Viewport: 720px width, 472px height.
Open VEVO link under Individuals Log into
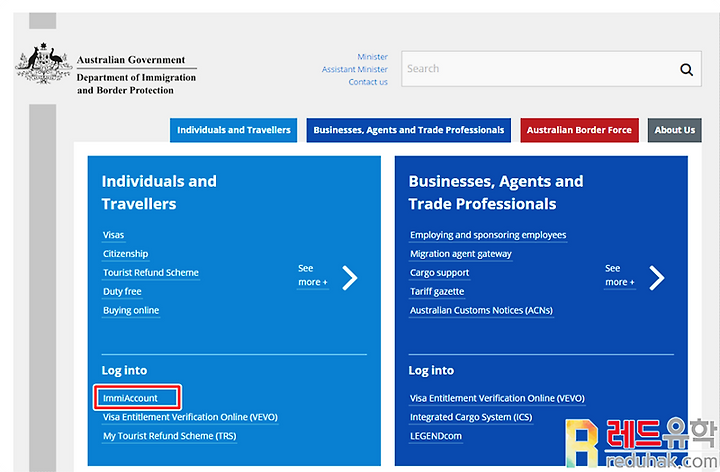click(x=190, y=417)
